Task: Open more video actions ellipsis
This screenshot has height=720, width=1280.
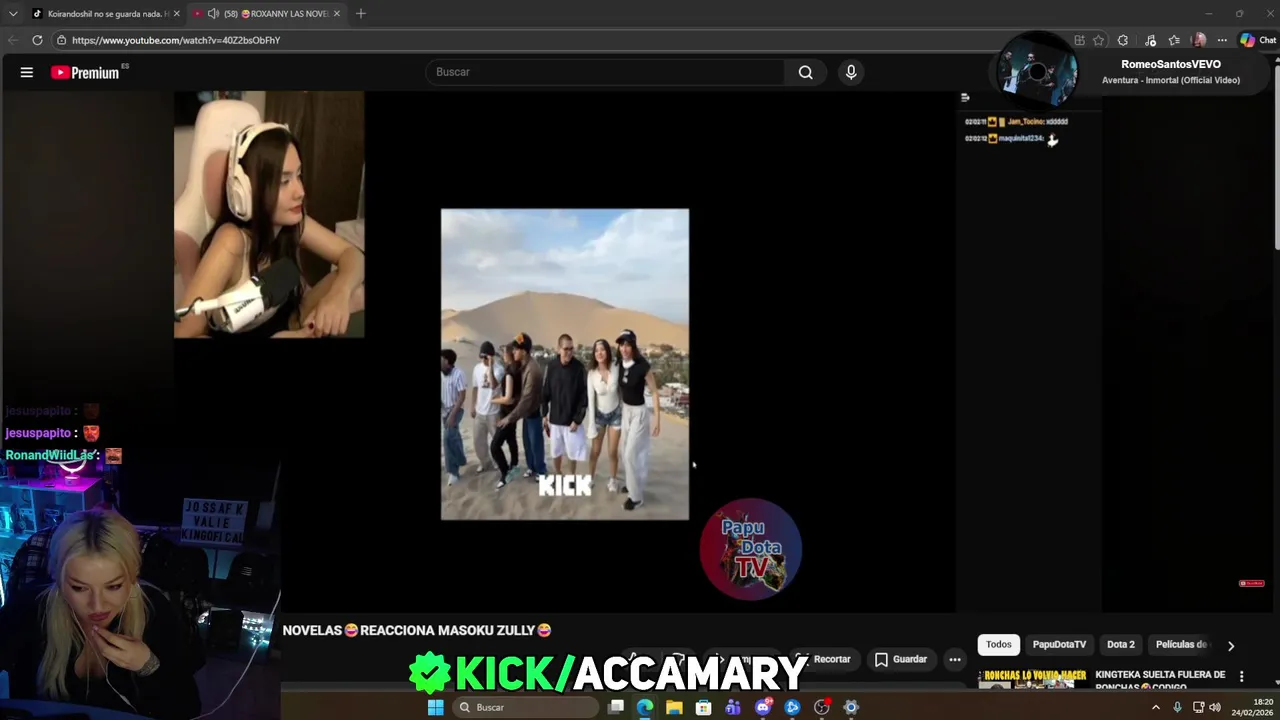Action: pyautogui.click(x=955, y=659)
